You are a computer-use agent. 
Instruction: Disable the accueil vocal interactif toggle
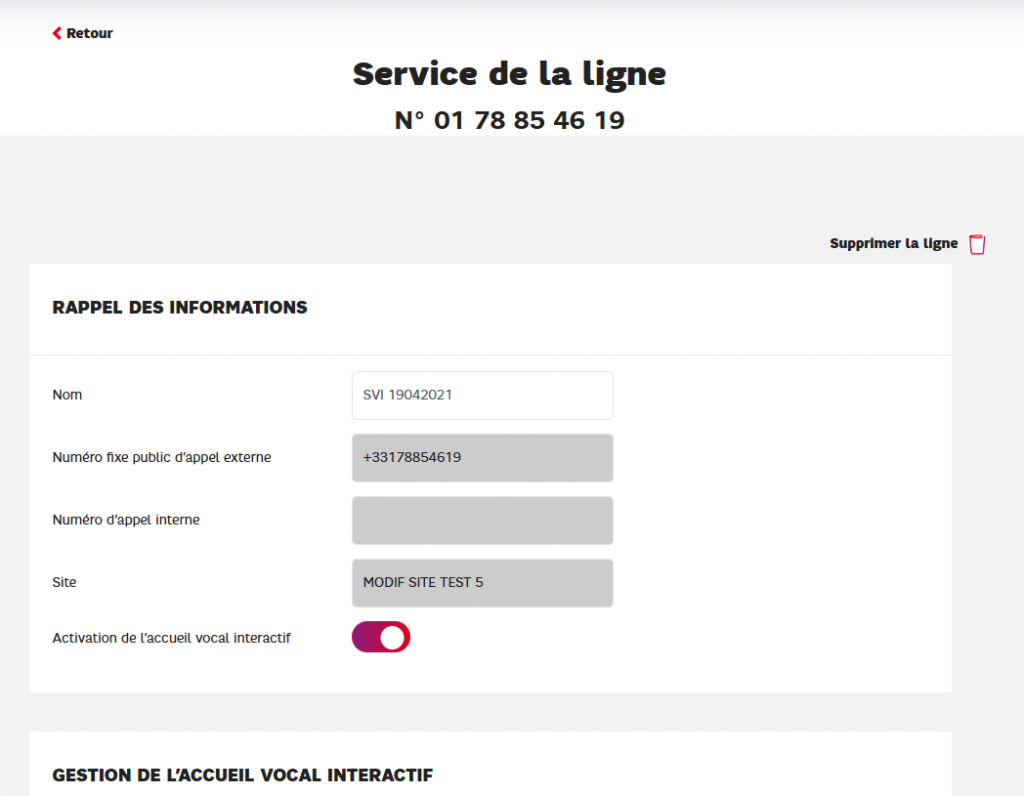click(381, 637)
